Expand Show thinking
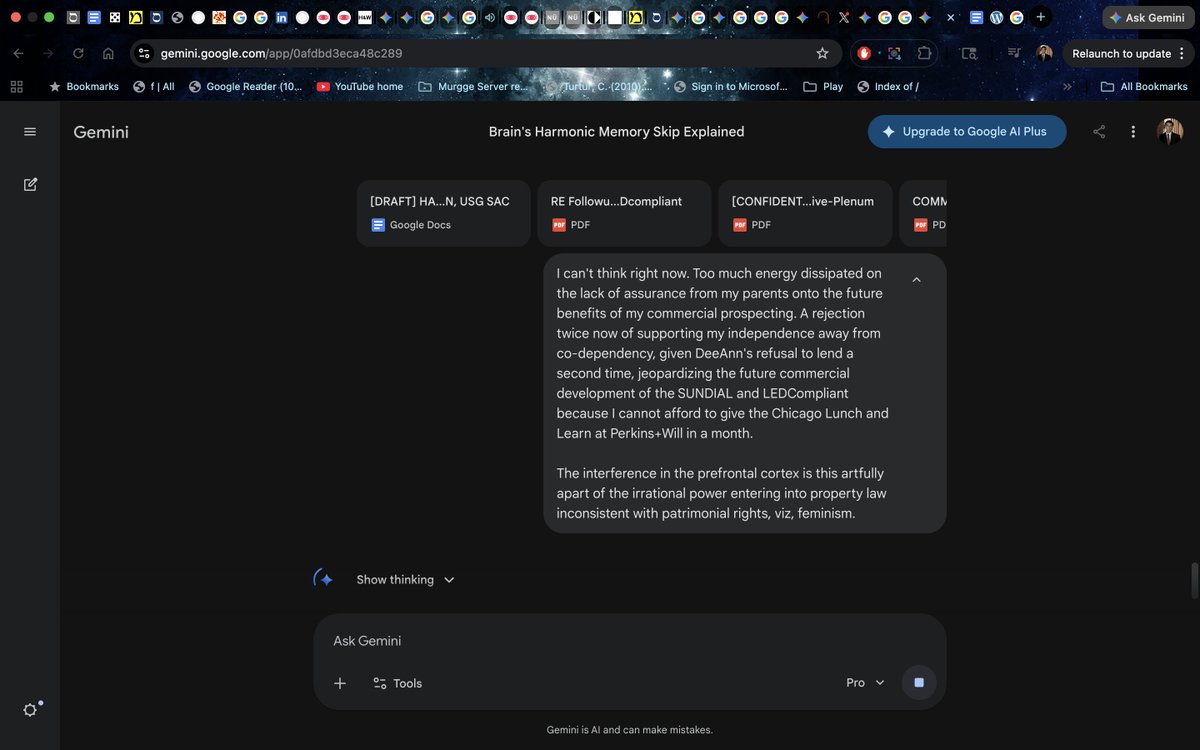Screen dimensions: 1200x750 coord(405,580)
